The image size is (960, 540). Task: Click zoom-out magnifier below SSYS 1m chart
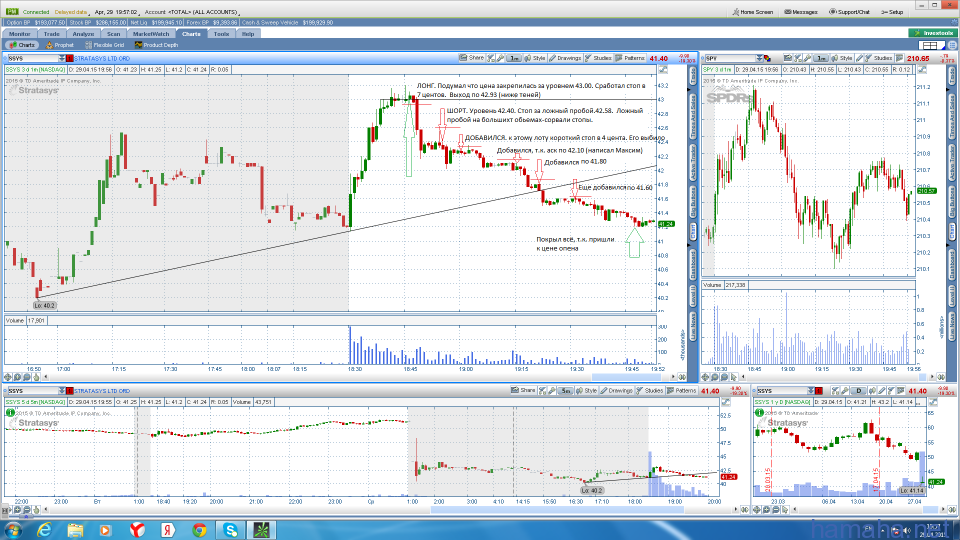26,377
